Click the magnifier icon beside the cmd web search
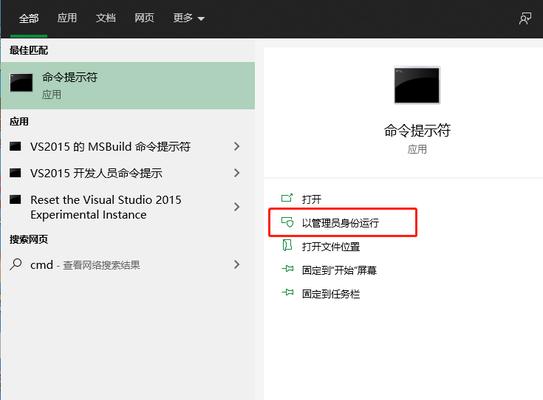The image size is (543, 400). click(16, 264)
